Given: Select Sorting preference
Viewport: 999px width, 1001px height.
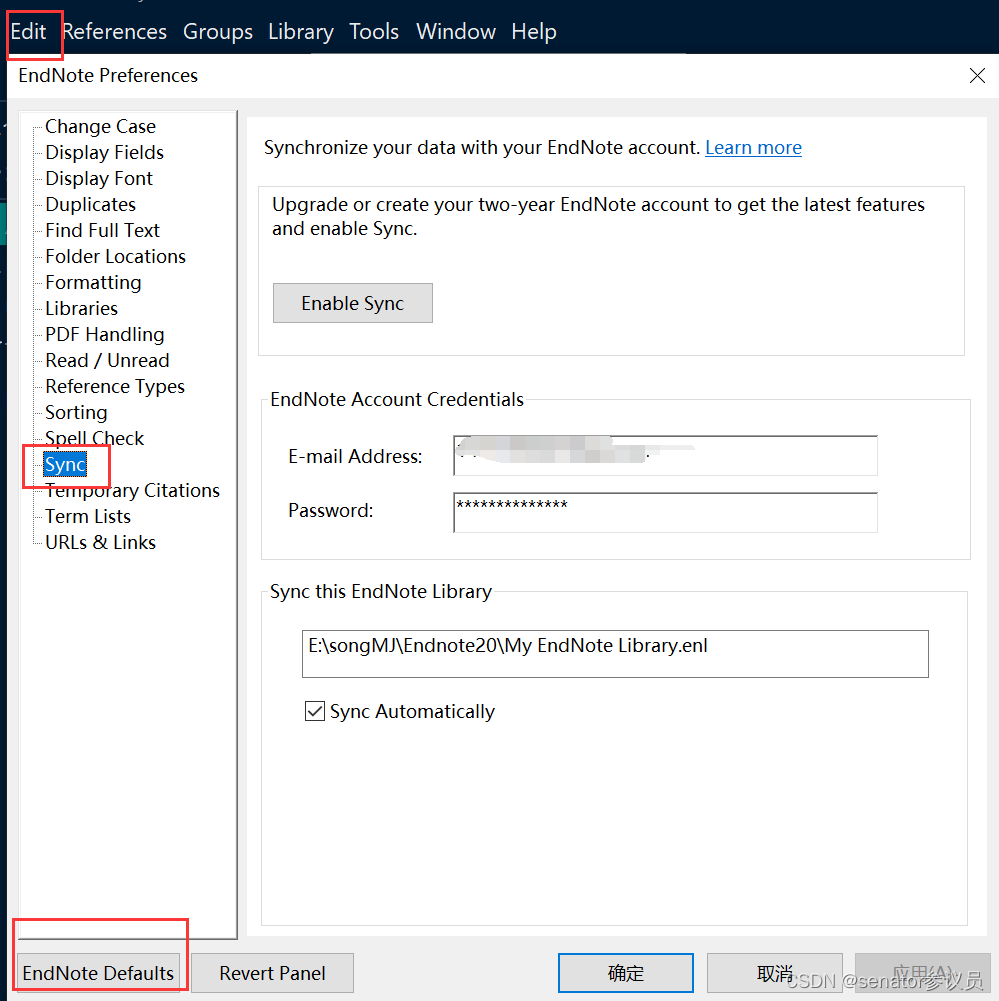Looking at the screenshot, I should [76, 412].
